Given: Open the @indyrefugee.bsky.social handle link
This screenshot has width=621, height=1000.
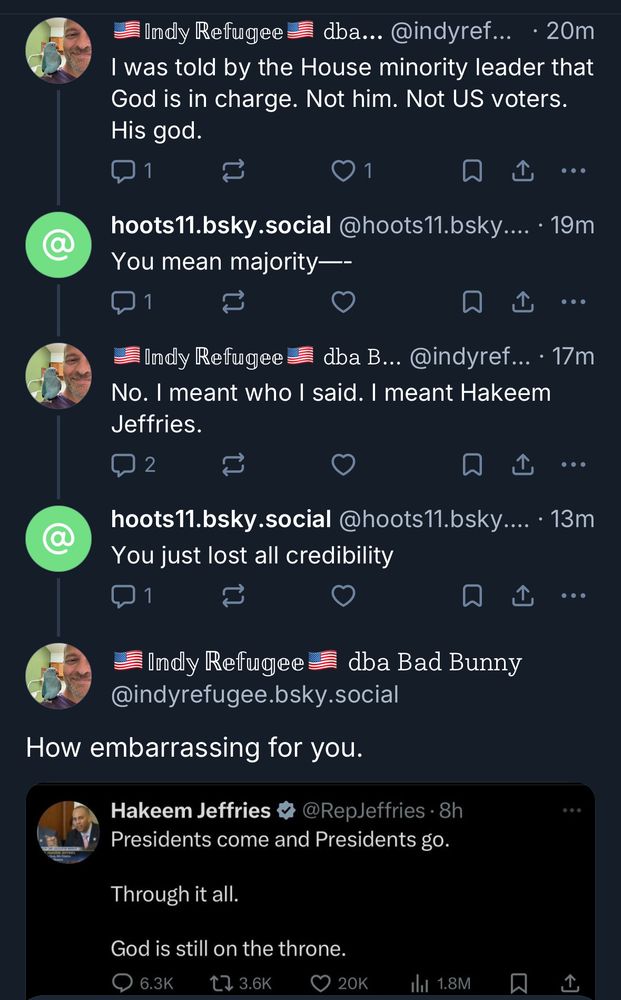Looking at the screenshot, I should coord(254,694).
